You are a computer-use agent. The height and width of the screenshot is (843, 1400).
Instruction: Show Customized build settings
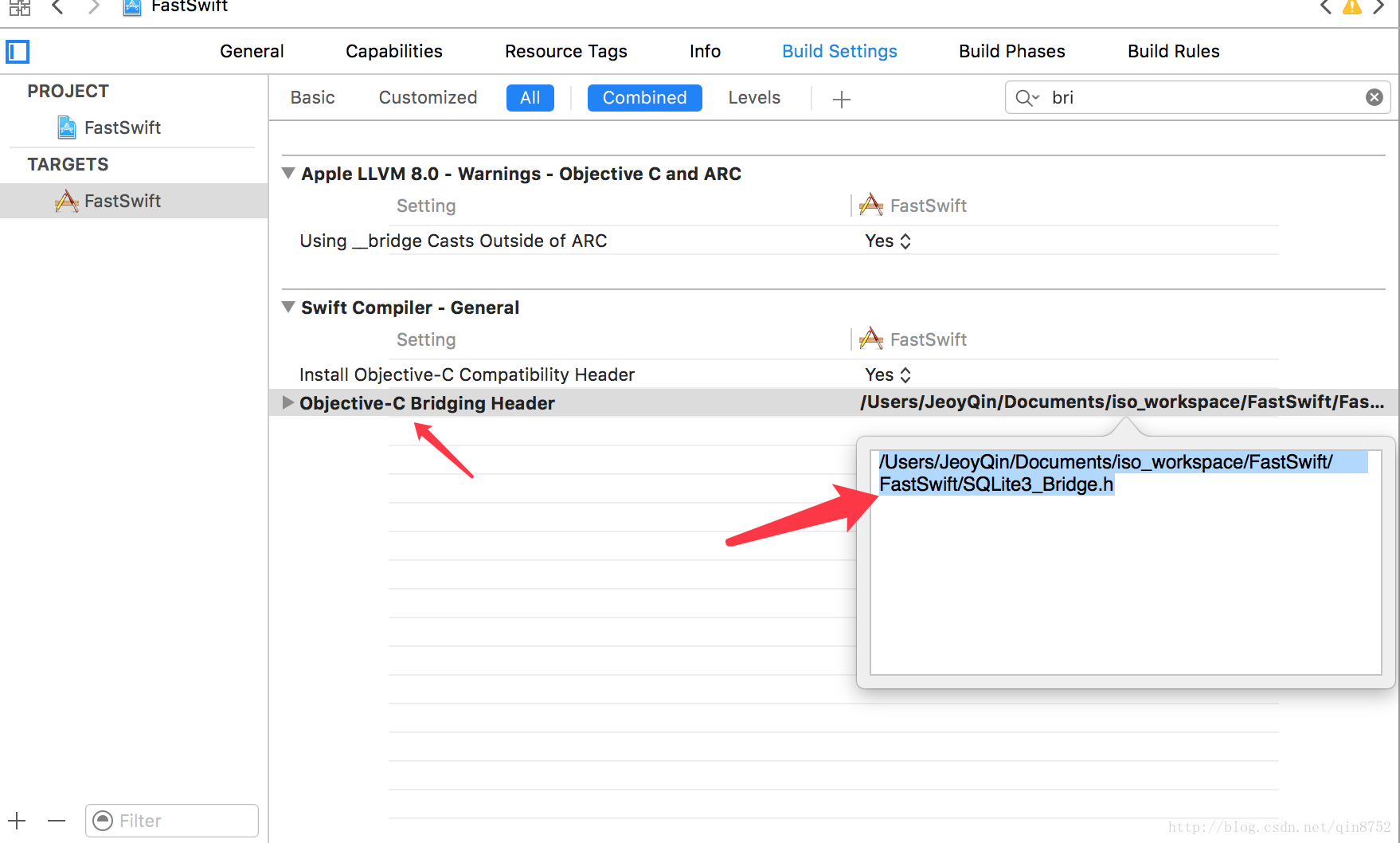click(x=428, y=97)
